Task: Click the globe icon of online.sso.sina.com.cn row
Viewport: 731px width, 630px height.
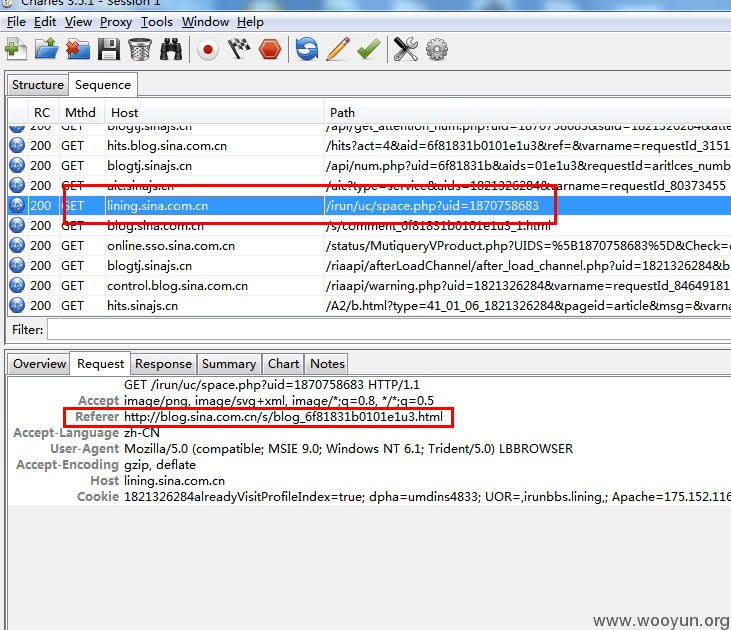Action: pos(17,245)
